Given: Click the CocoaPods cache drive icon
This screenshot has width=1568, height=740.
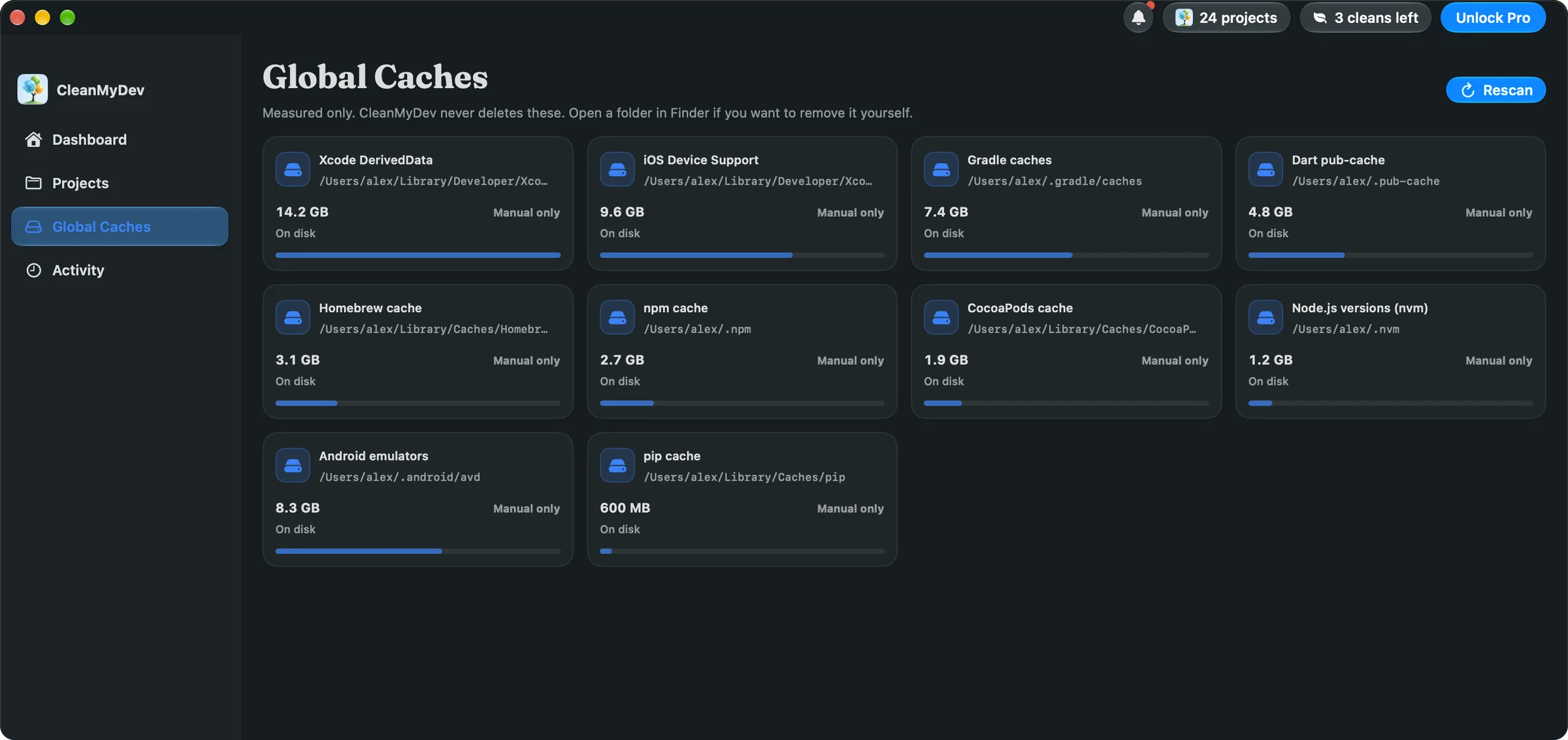Looking at the screenshot, I should pyautogui.click(x=941, y=317).
